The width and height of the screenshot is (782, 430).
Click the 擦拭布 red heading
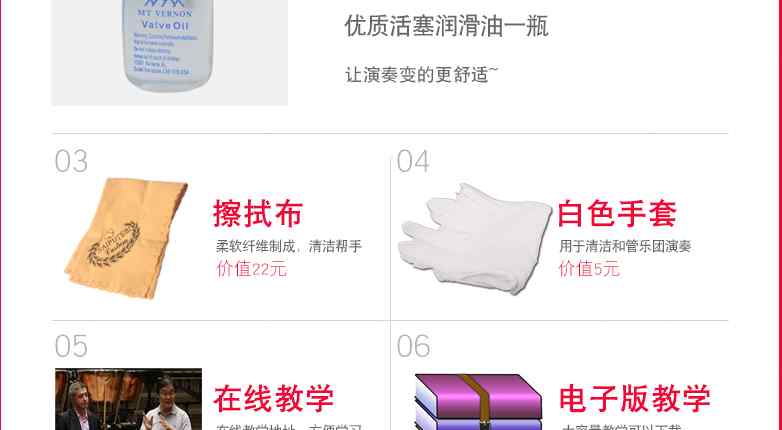[x=258, y=214]
